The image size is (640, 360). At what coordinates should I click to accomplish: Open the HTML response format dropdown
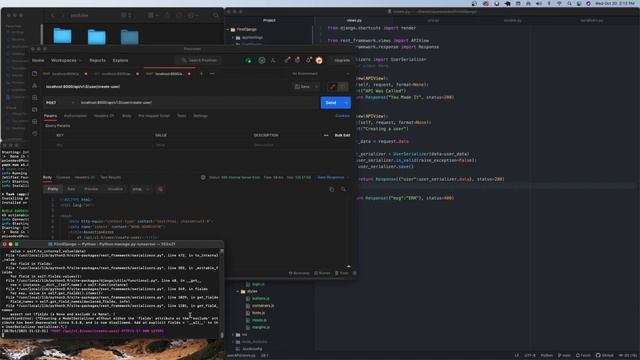[141, 189]
